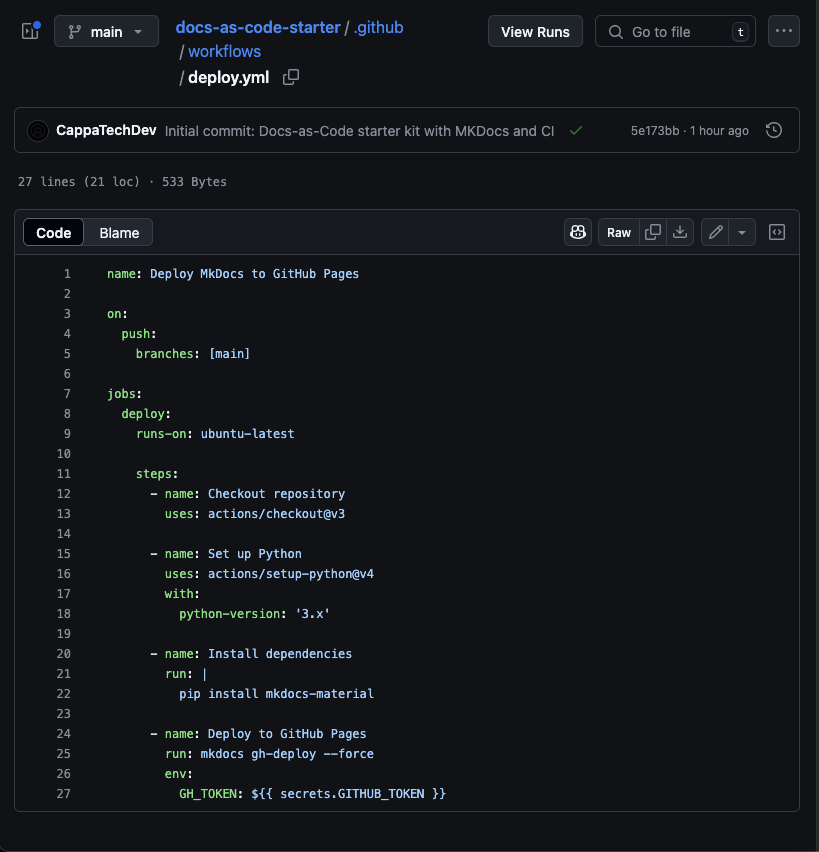
Task: Click the text 'Deploy MkDocs to GitHub Pages'
Action: pyautogui.click(x=254, y=274)
